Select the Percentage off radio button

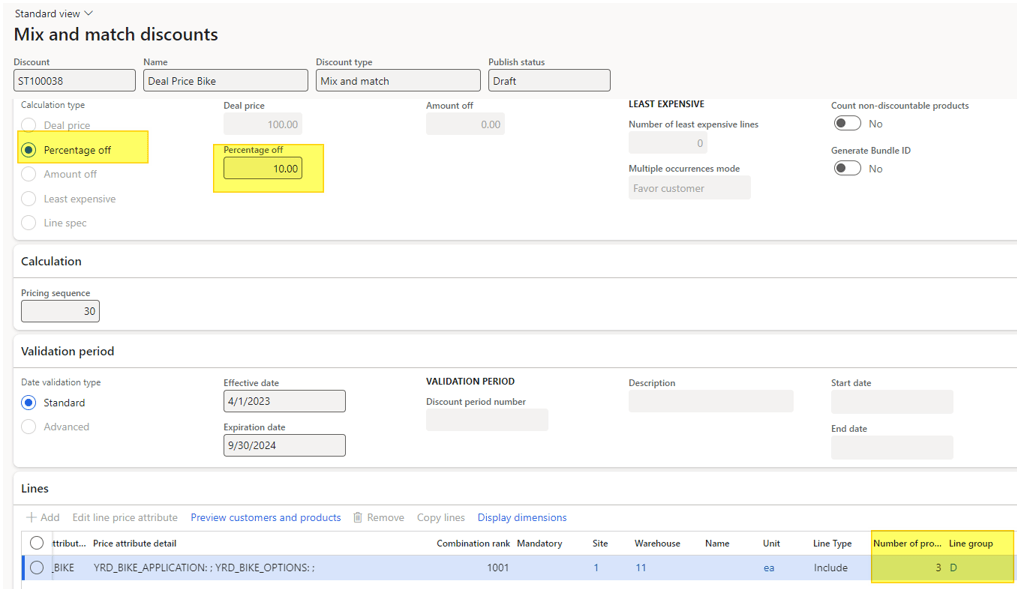(x=28, y=148)
